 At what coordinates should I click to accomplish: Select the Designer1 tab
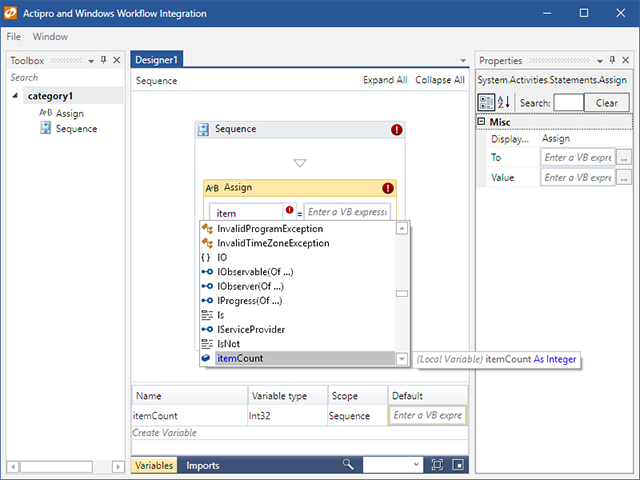pos(156,60)
